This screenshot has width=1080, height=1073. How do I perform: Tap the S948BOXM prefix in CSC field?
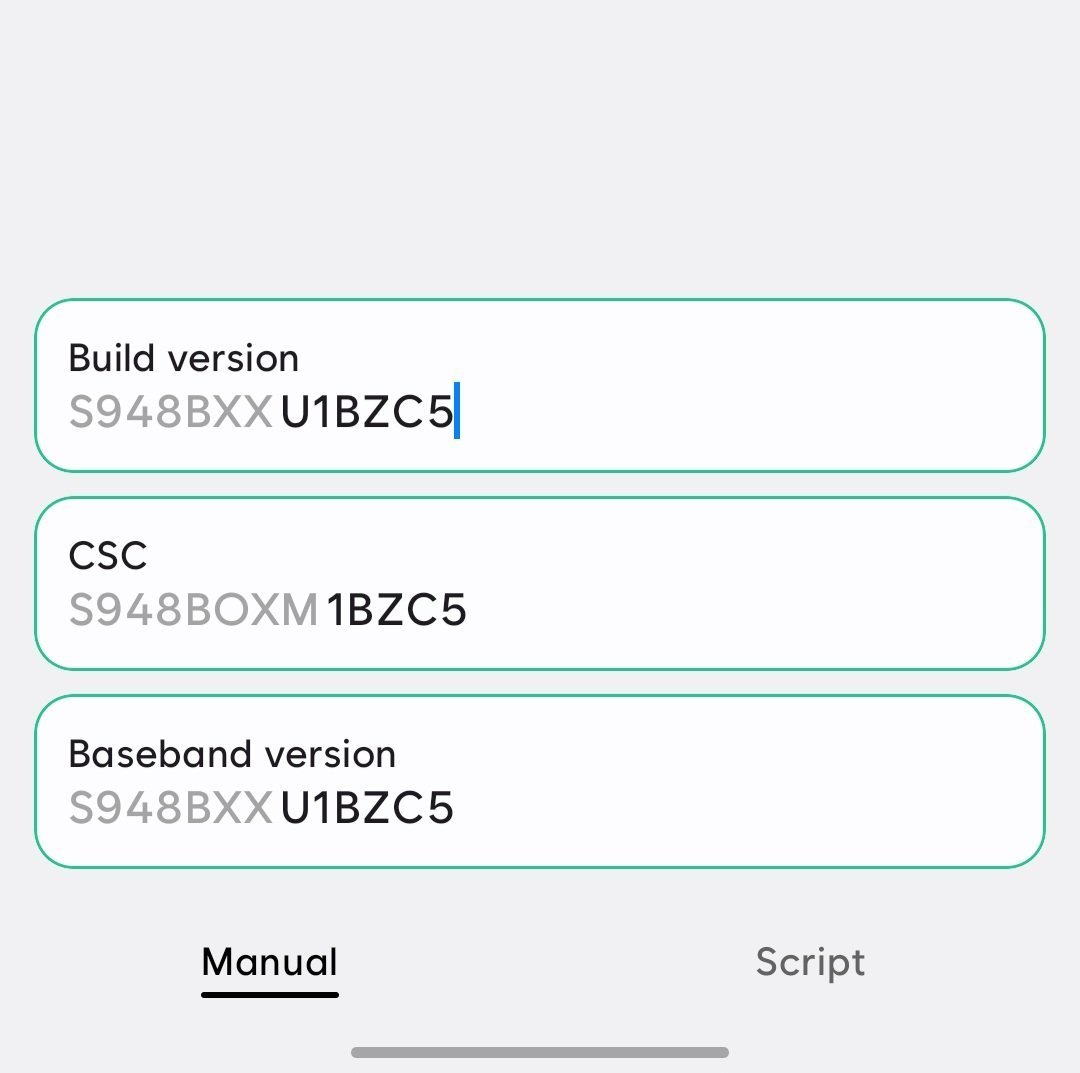click(x=193, y=608)
